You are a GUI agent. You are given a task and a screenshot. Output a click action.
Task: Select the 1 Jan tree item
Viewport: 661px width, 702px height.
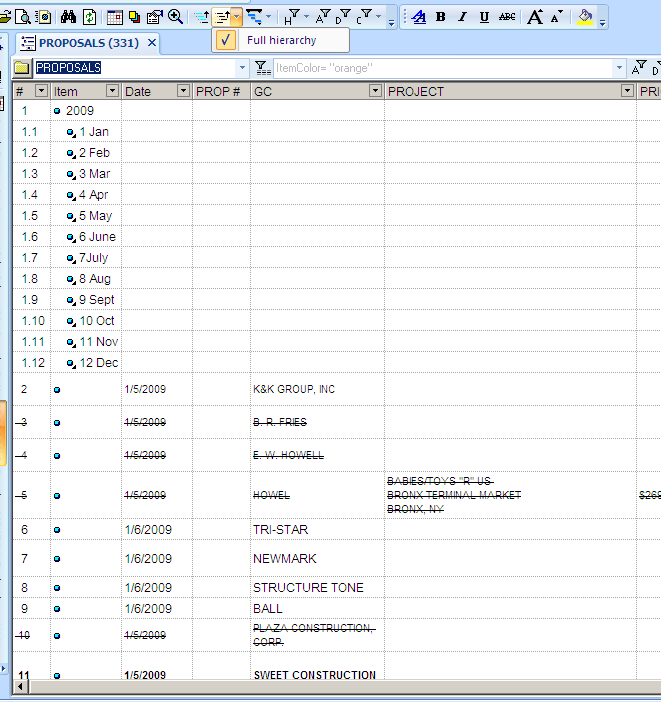(94, 132)
